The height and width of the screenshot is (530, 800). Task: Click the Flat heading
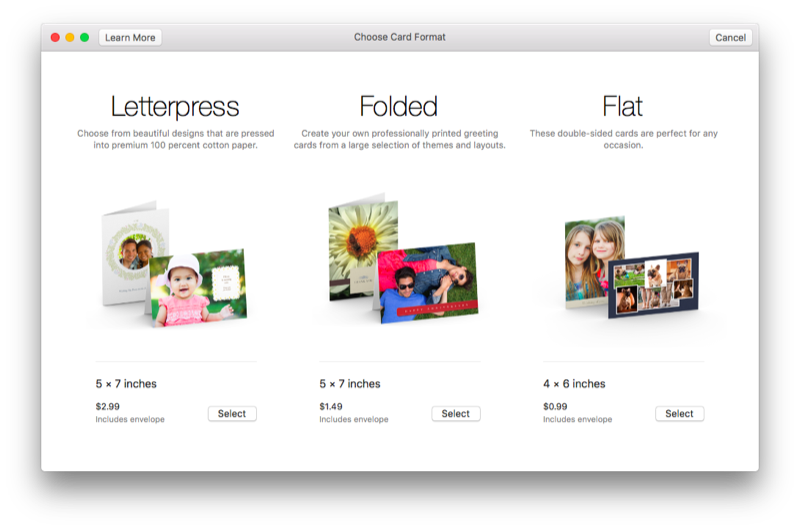click(622, 107)
